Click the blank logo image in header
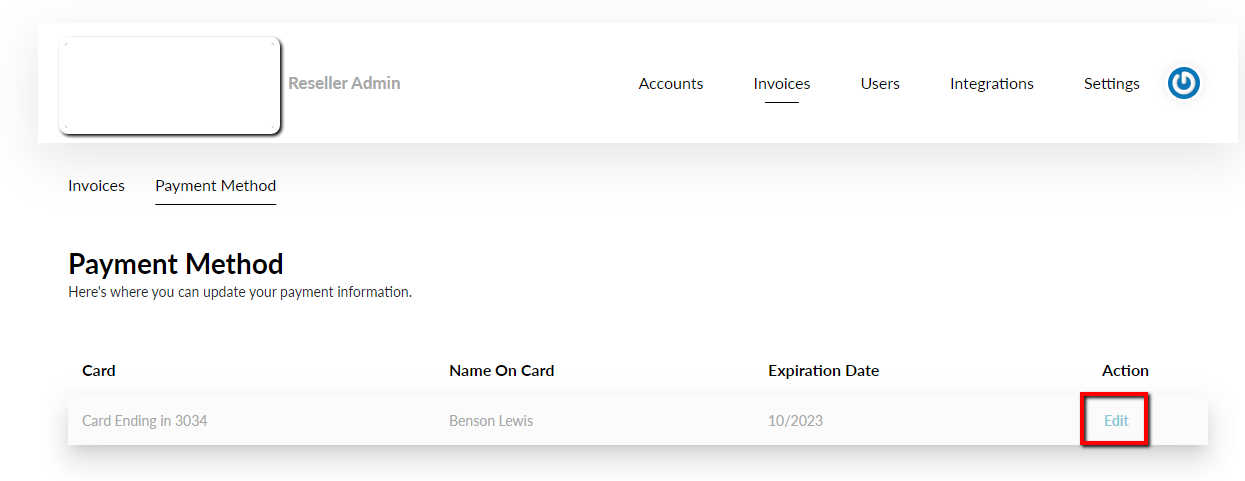Image resolution: width=1245 pixels, height=481 pixels. pos(170,85)
